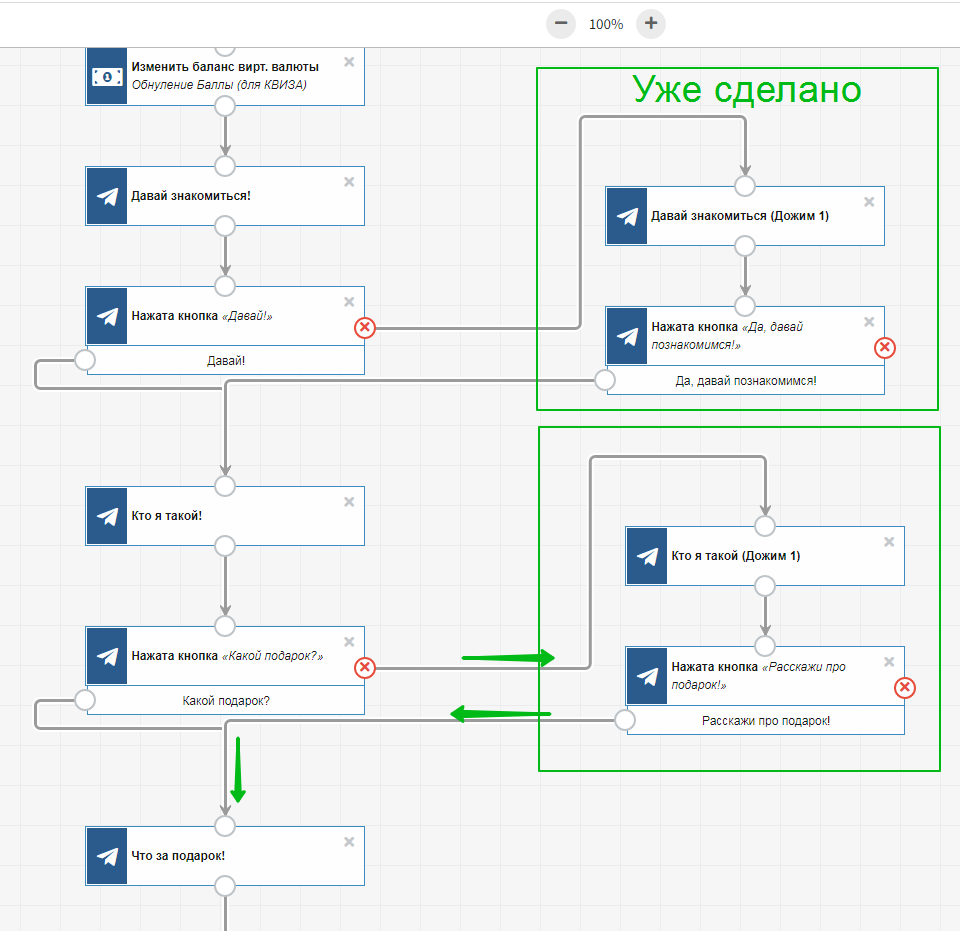This screenshot has height=931, width=960.
Task: Click telegram icon of Что за подарок! block
Action: click(x=107, y=856)
